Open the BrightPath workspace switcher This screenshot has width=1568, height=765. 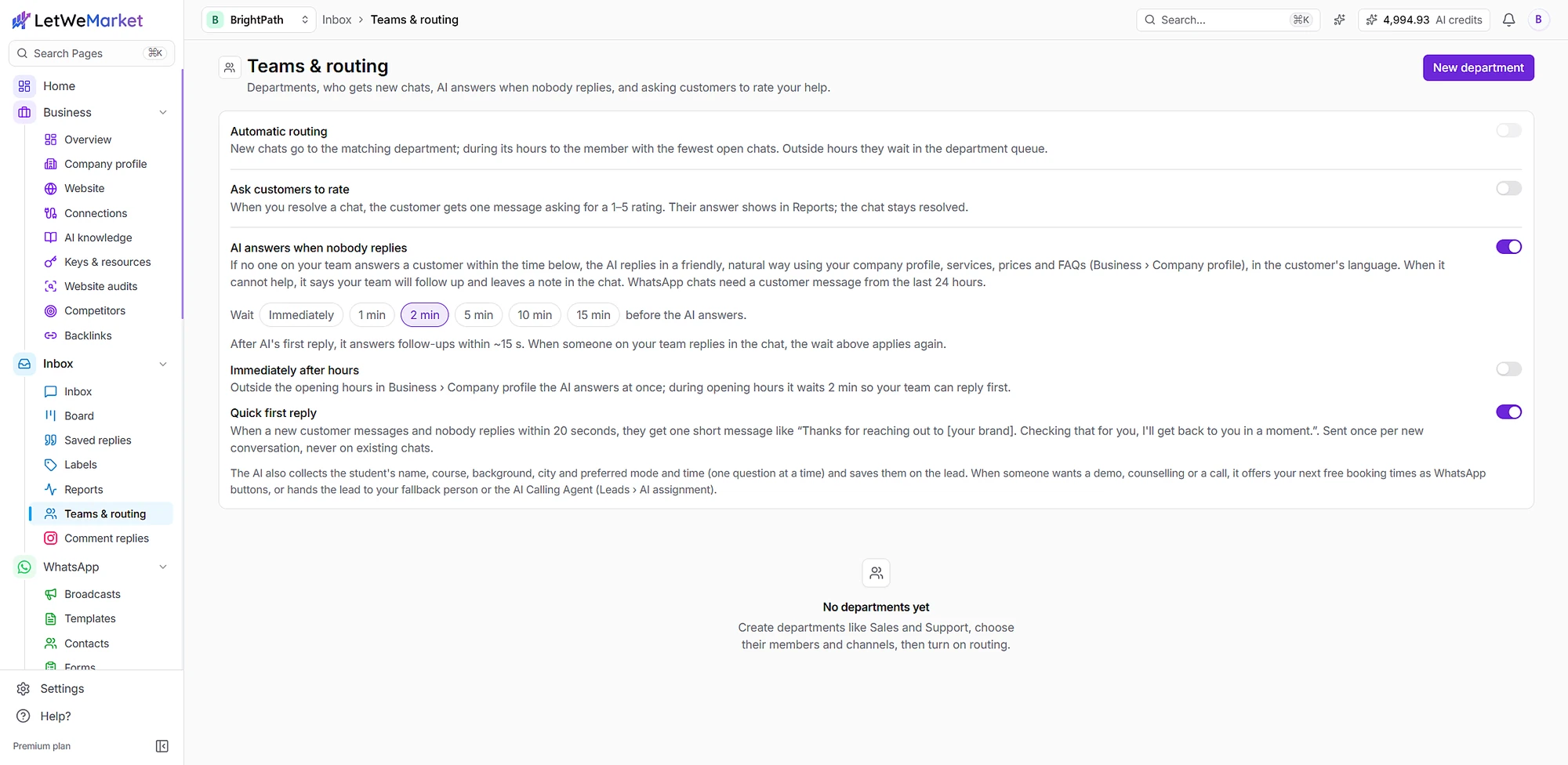(259, 20)
